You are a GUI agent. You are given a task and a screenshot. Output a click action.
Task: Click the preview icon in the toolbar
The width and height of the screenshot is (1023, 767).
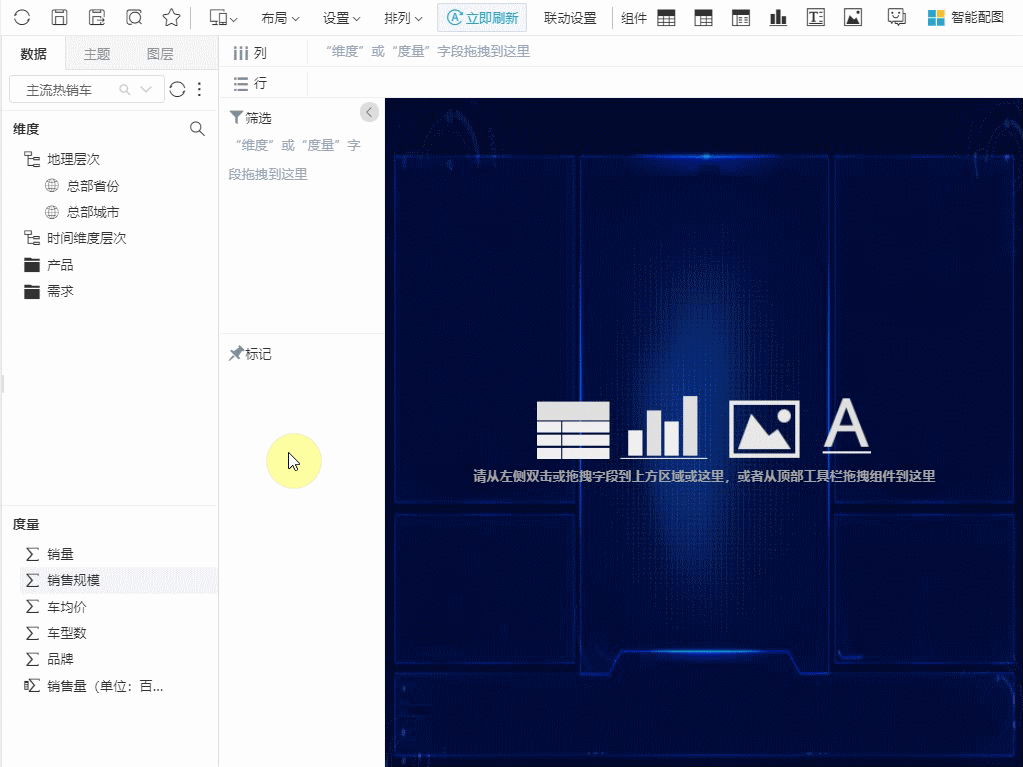tap(134, 18)
